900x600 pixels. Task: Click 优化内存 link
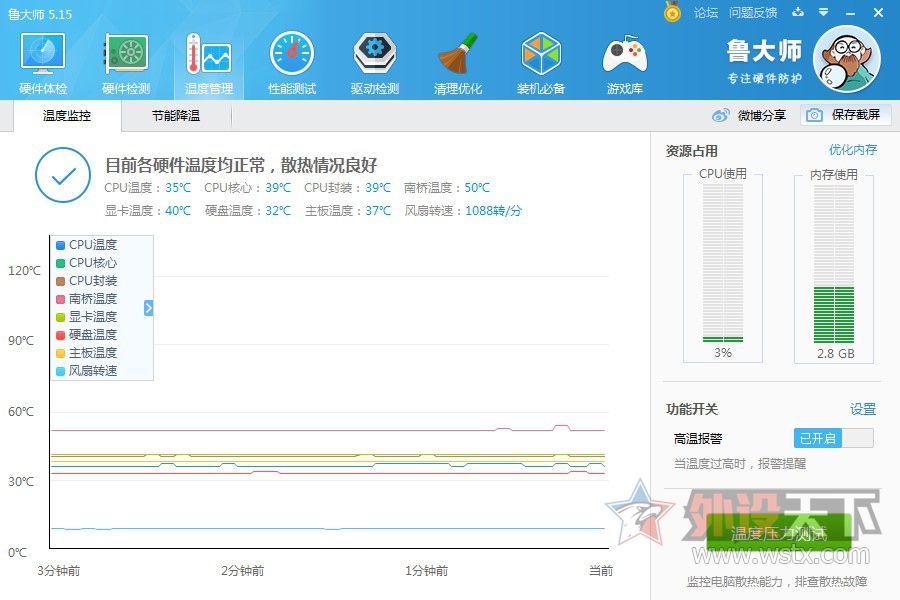tap(853, 150)
